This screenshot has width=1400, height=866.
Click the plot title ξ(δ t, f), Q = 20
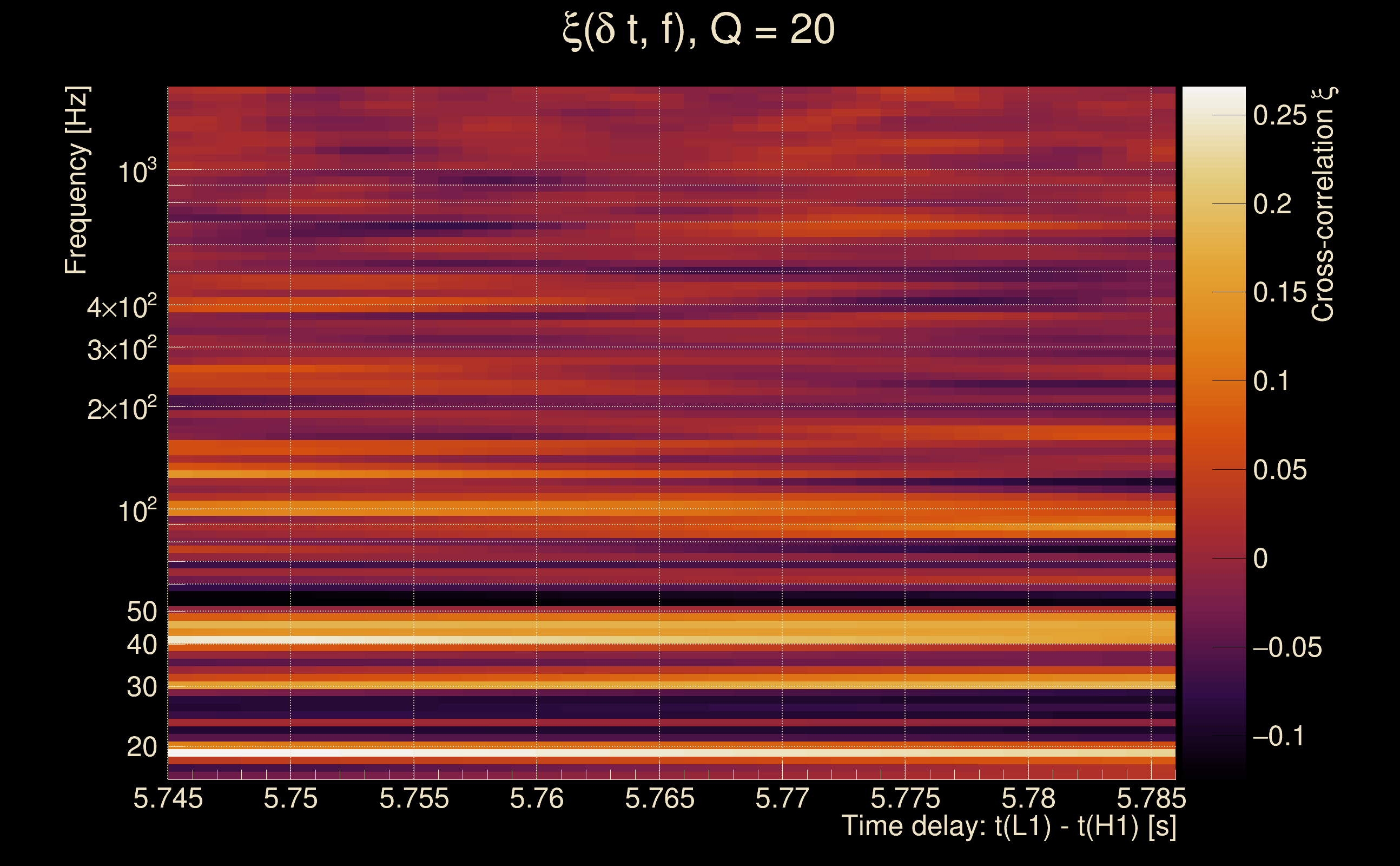pos(699,30)
